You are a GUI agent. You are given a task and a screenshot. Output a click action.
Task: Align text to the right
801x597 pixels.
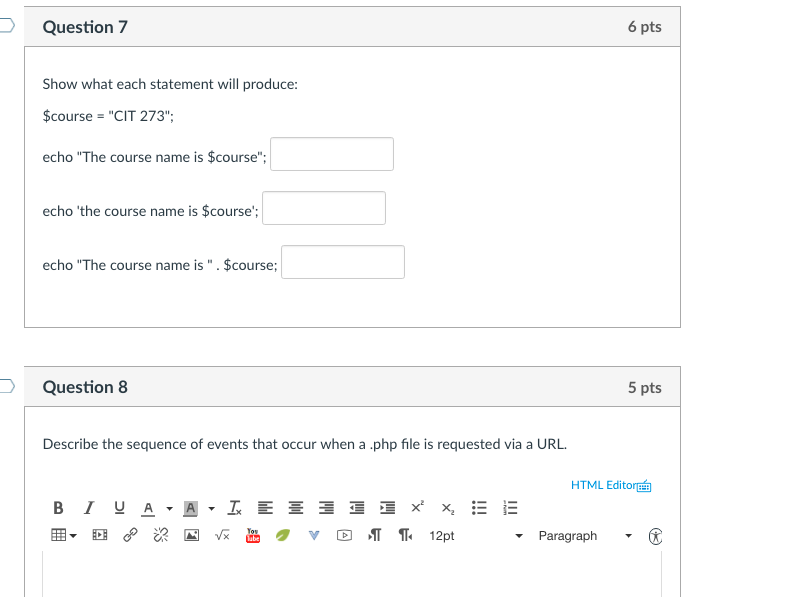pyautogui.click(x=326, y=508)
